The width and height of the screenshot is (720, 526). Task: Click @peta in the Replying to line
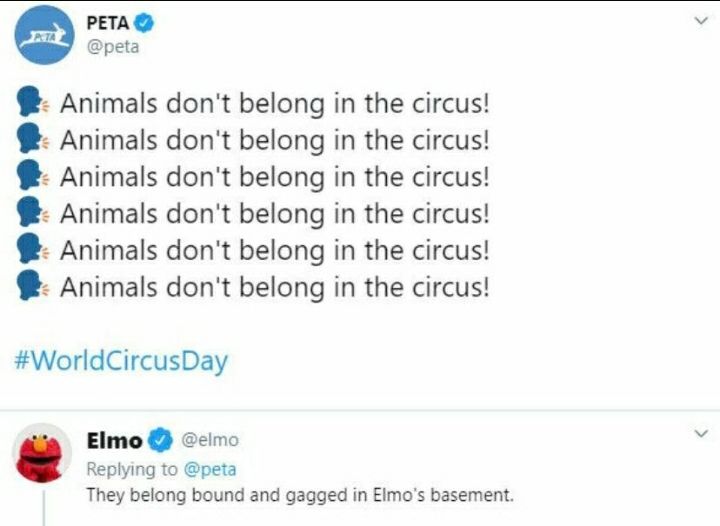210,468
